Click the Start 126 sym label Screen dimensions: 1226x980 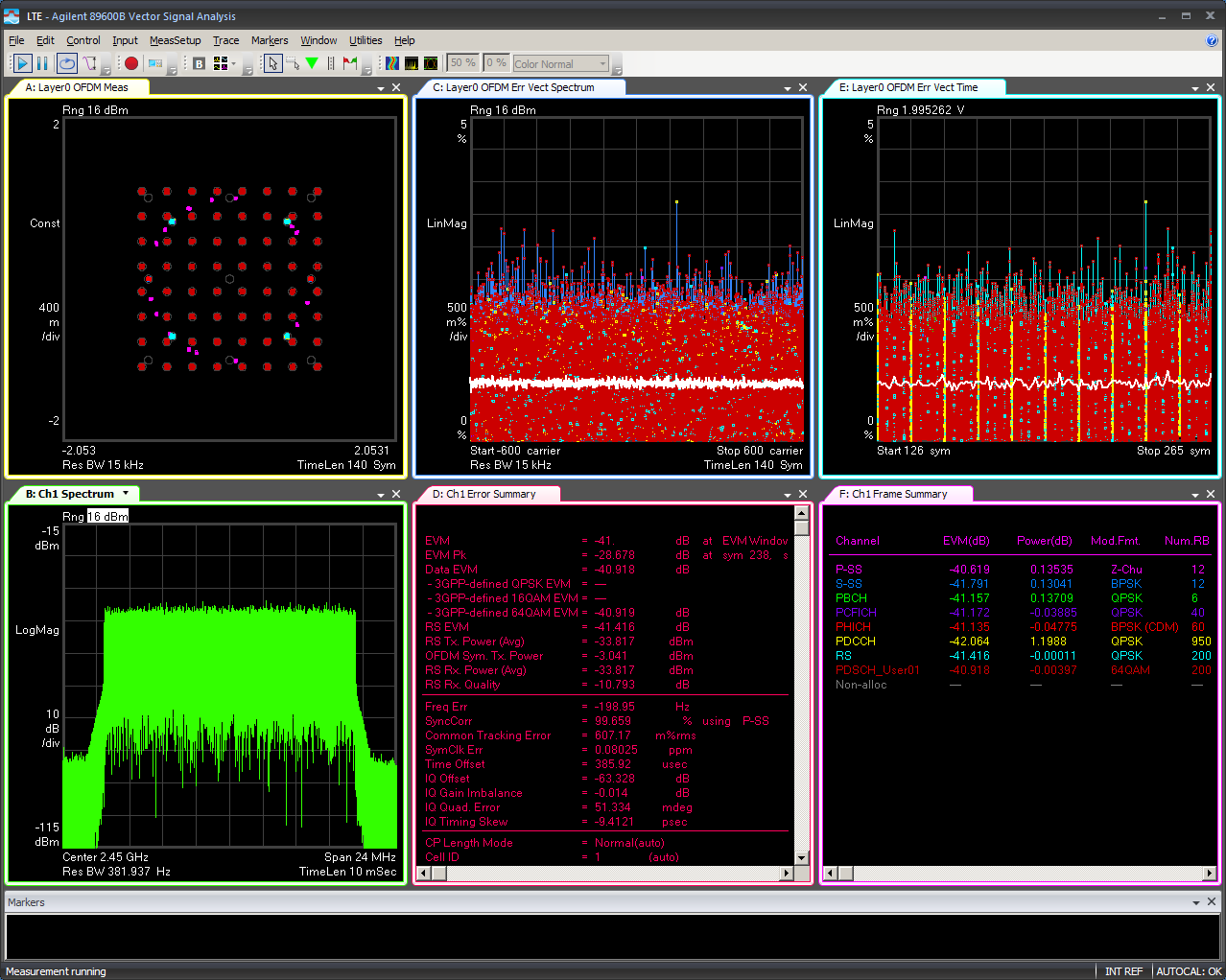point(913,451)
